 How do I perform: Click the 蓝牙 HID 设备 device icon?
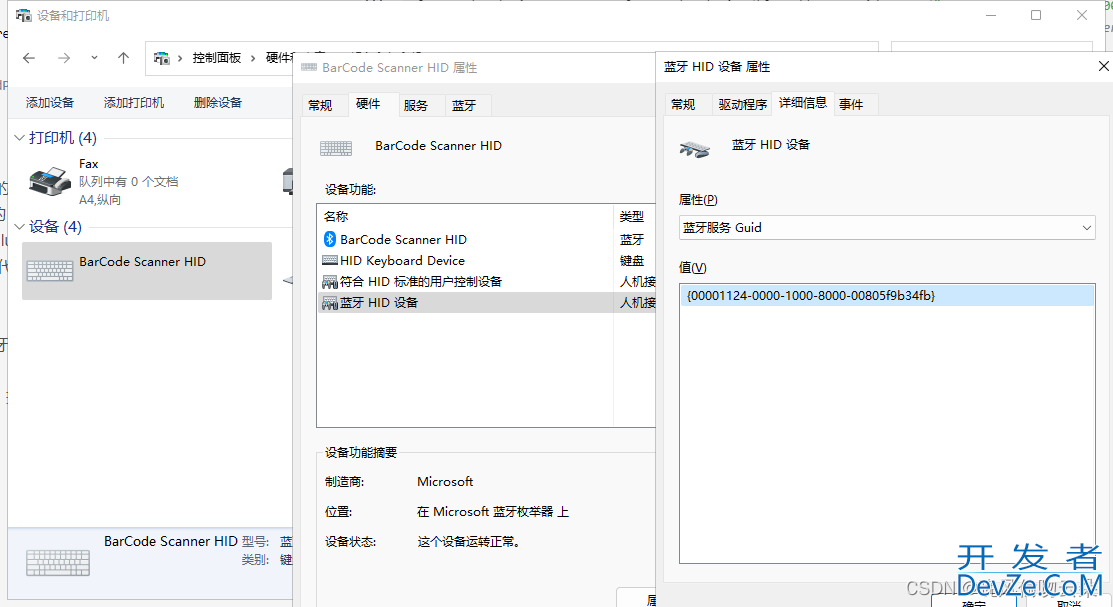[x=695, y=148]
